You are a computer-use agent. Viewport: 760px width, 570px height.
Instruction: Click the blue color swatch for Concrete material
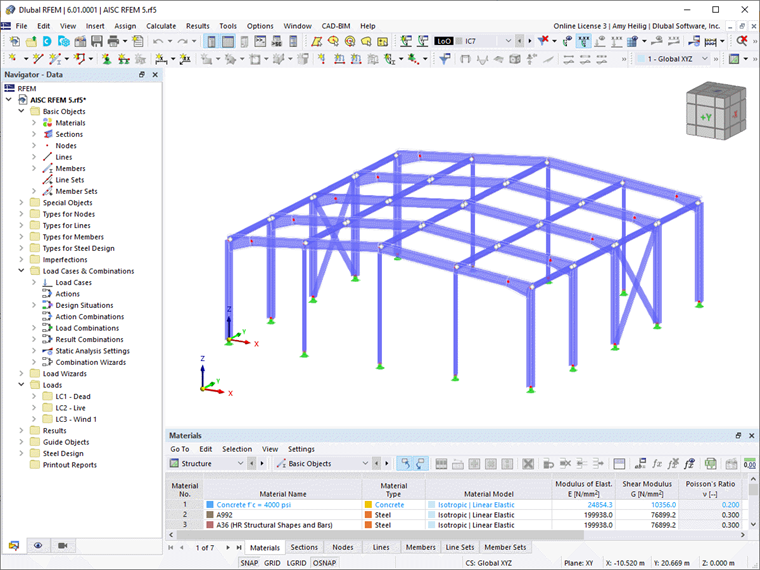[x=210, y=505]
